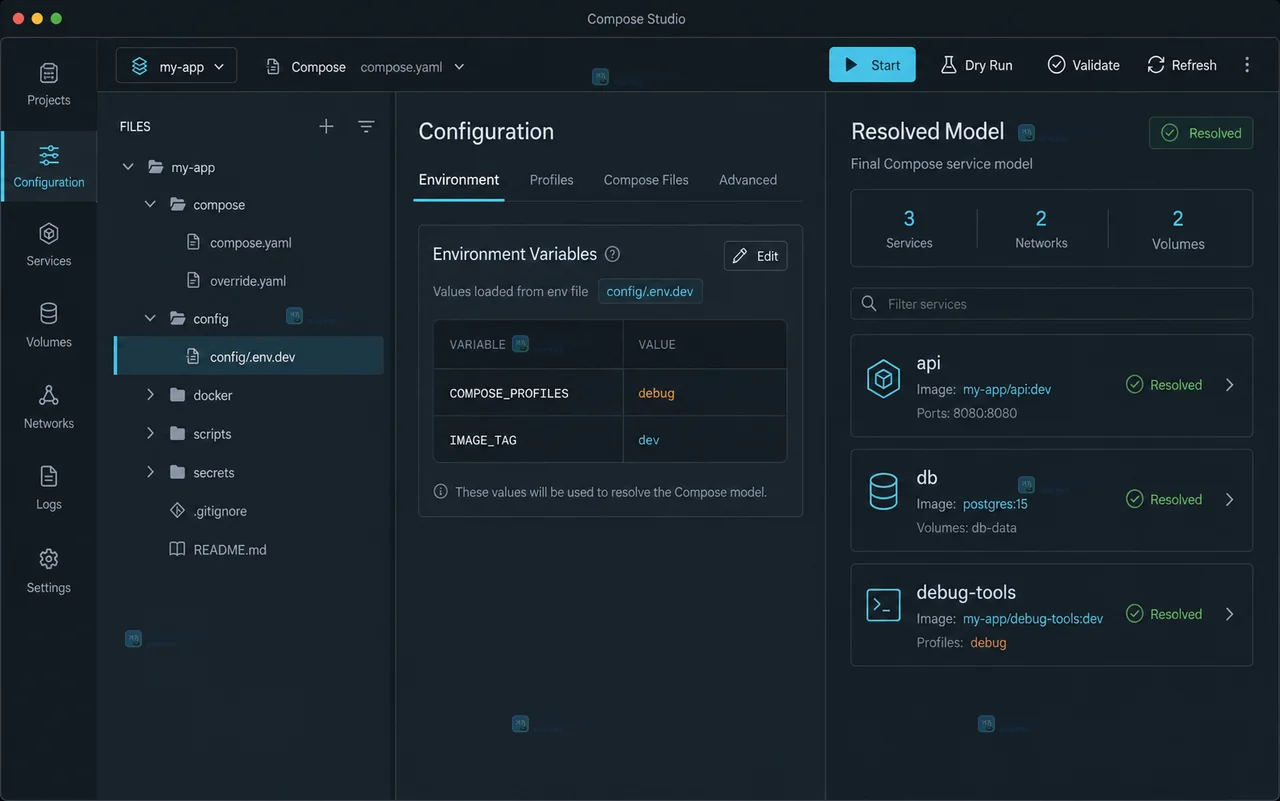Click the macOS green maximize button

[56, 19]
